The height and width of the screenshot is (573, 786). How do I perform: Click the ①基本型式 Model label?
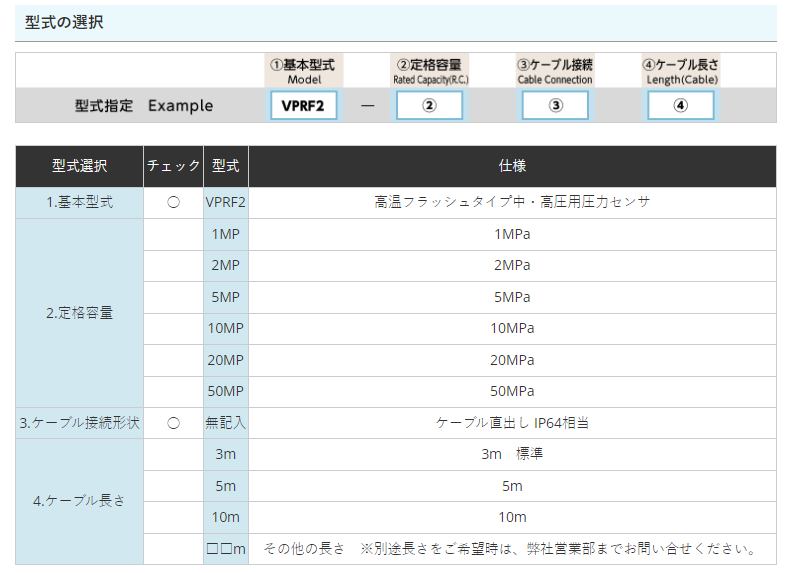click(x=303, y=71)
